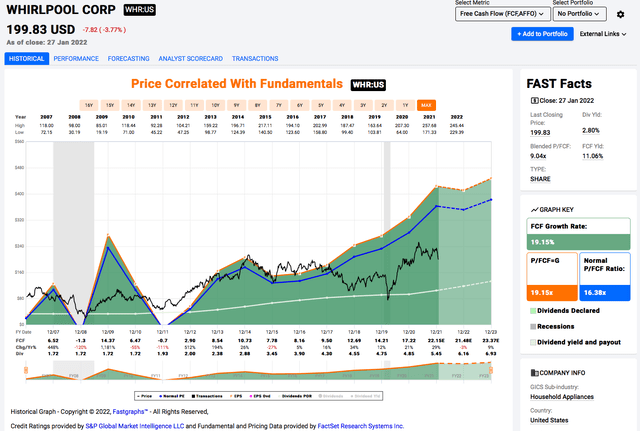
Task: Open the Fastgraphs copyright link
Action: tap(130, 411)
